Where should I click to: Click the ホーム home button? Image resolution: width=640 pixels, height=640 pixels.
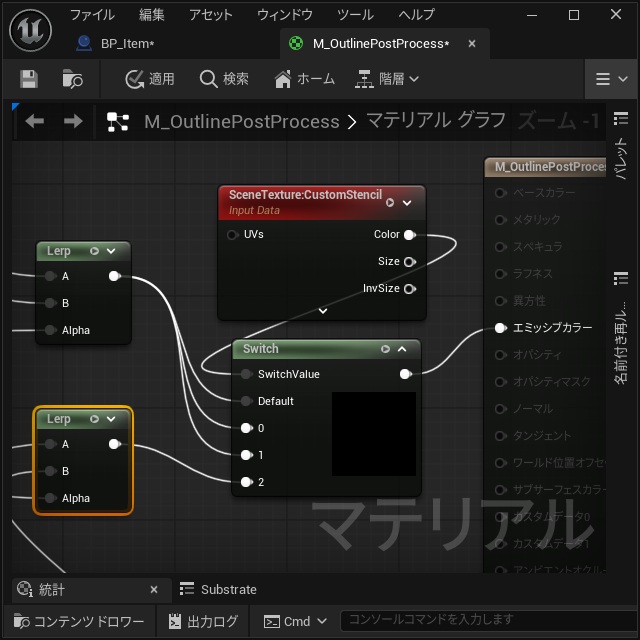[304, 79]
